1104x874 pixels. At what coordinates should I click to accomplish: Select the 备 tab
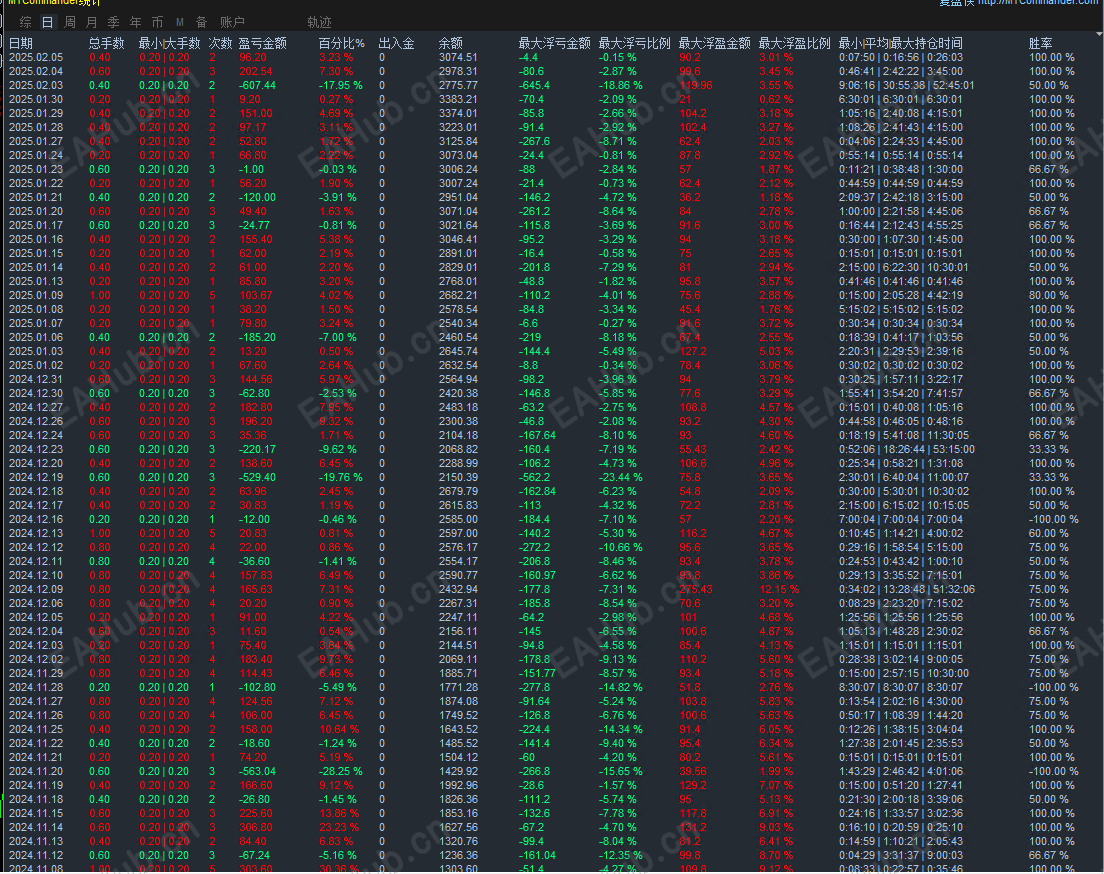tap(201, 23)
